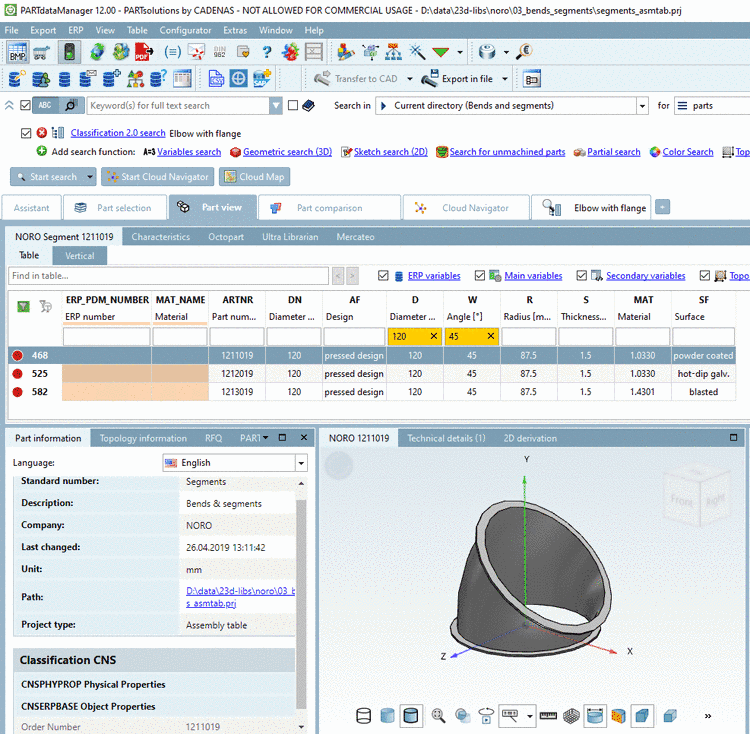Click the add search function plus icon
750x734 pixels.
(x=42, y=151)
